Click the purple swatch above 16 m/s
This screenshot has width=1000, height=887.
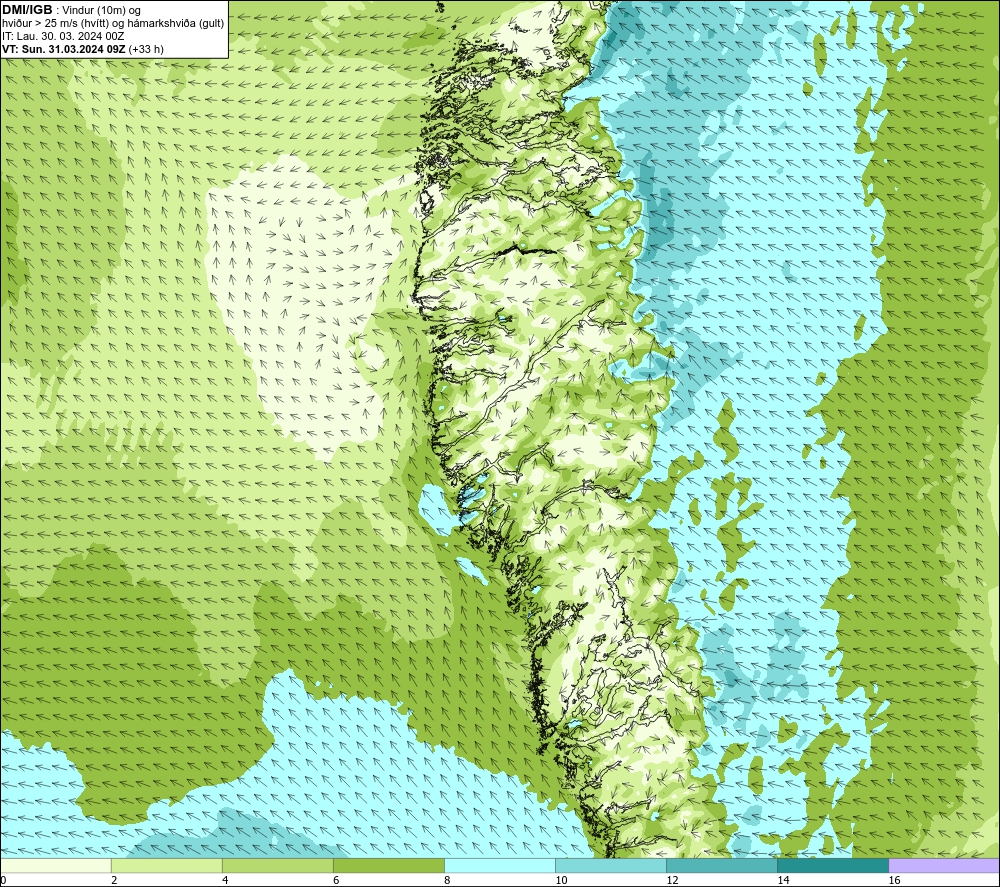tap(944, 866)
